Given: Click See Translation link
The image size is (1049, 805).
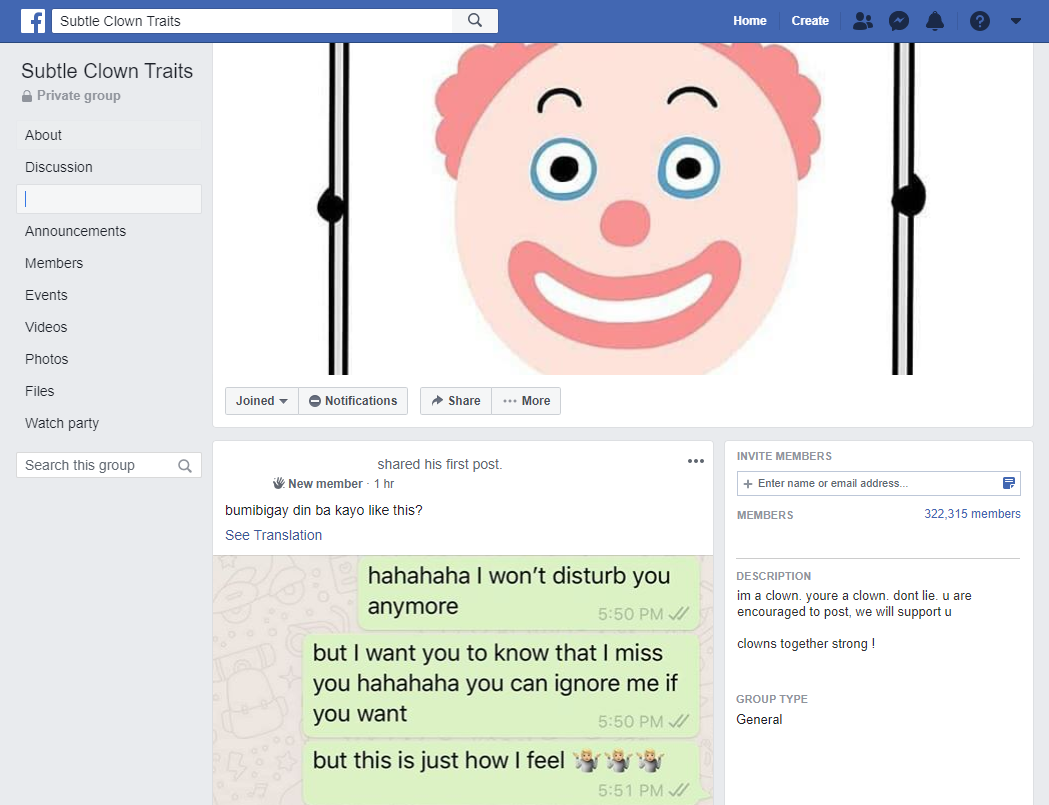Looking at the screenshot, I should 273,535.
